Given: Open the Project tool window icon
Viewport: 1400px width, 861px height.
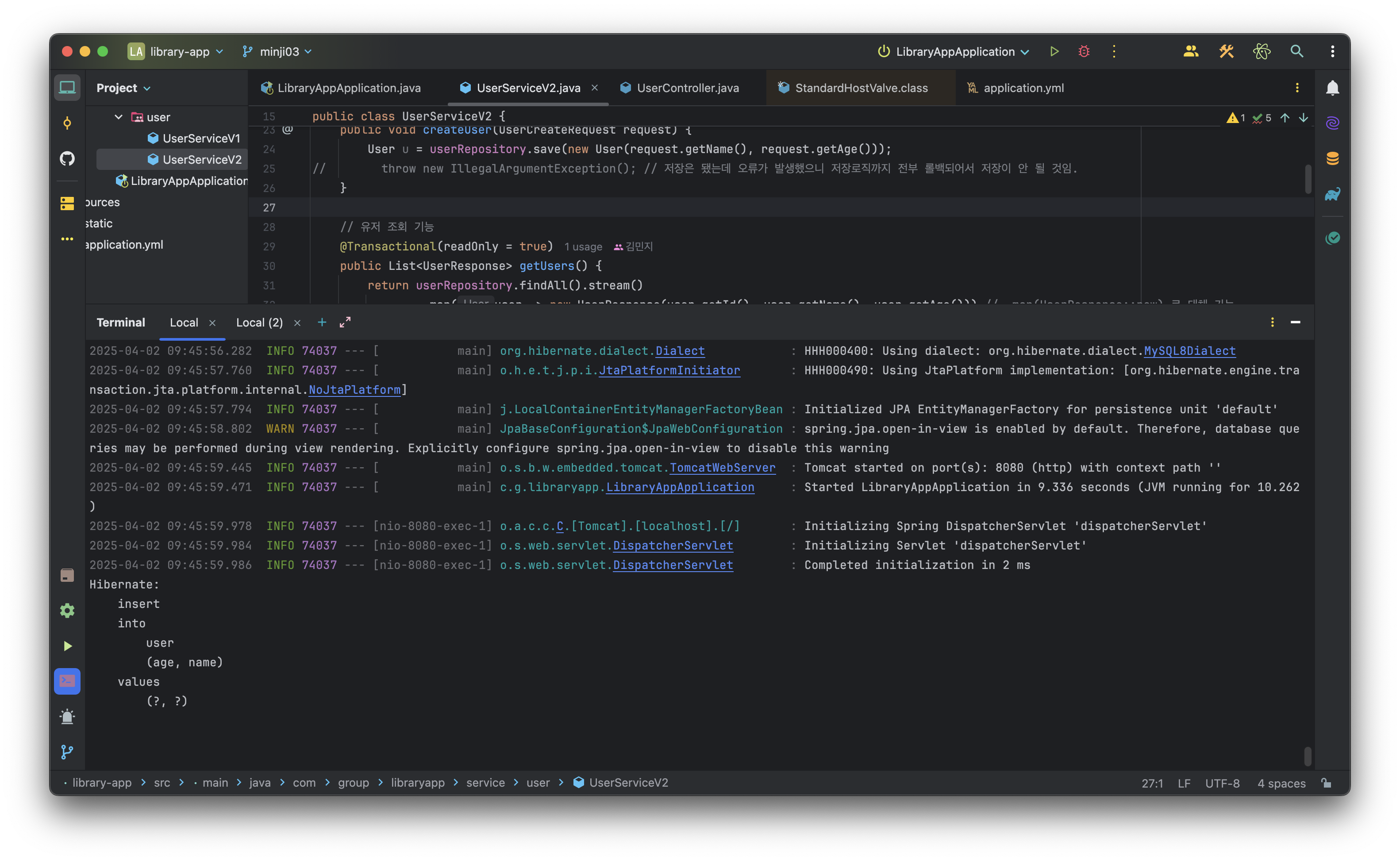Looking at the screenshot, I should (x=67, y=88).
